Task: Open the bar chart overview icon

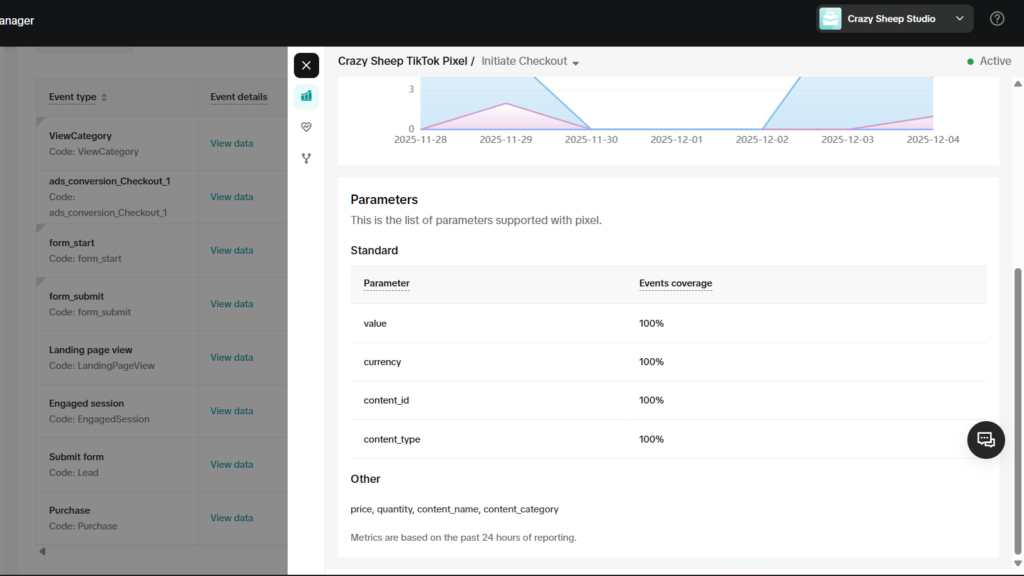Action: (306, 97)
